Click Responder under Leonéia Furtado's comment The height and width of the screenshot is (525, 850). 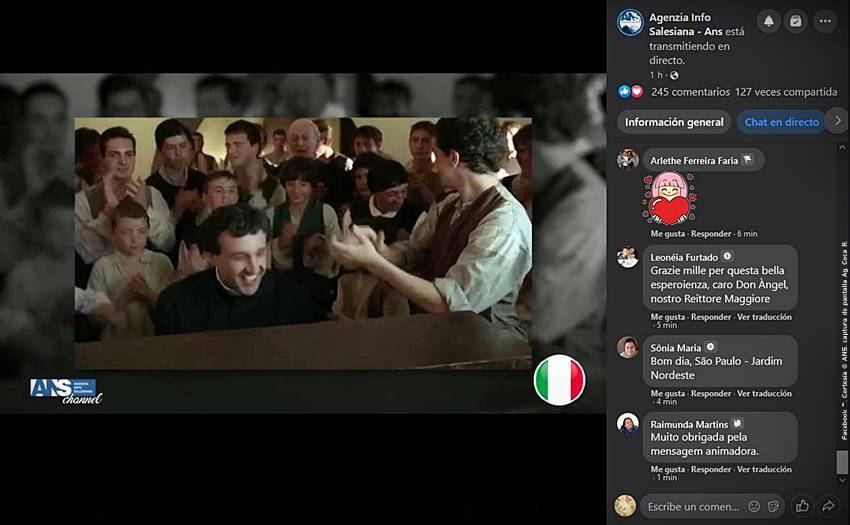711,317
